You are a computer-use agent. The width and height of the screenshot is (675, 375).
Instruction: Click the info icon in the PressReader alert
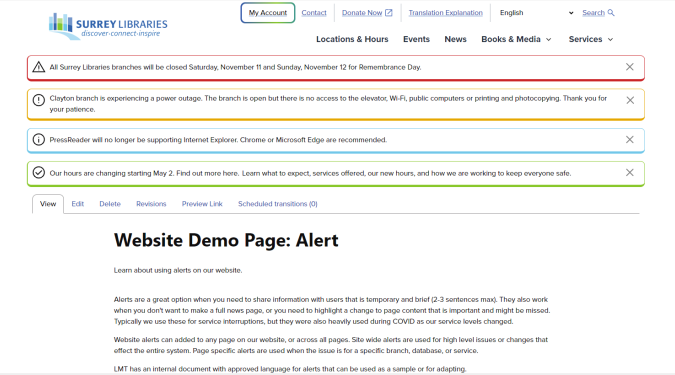[39, 140]
